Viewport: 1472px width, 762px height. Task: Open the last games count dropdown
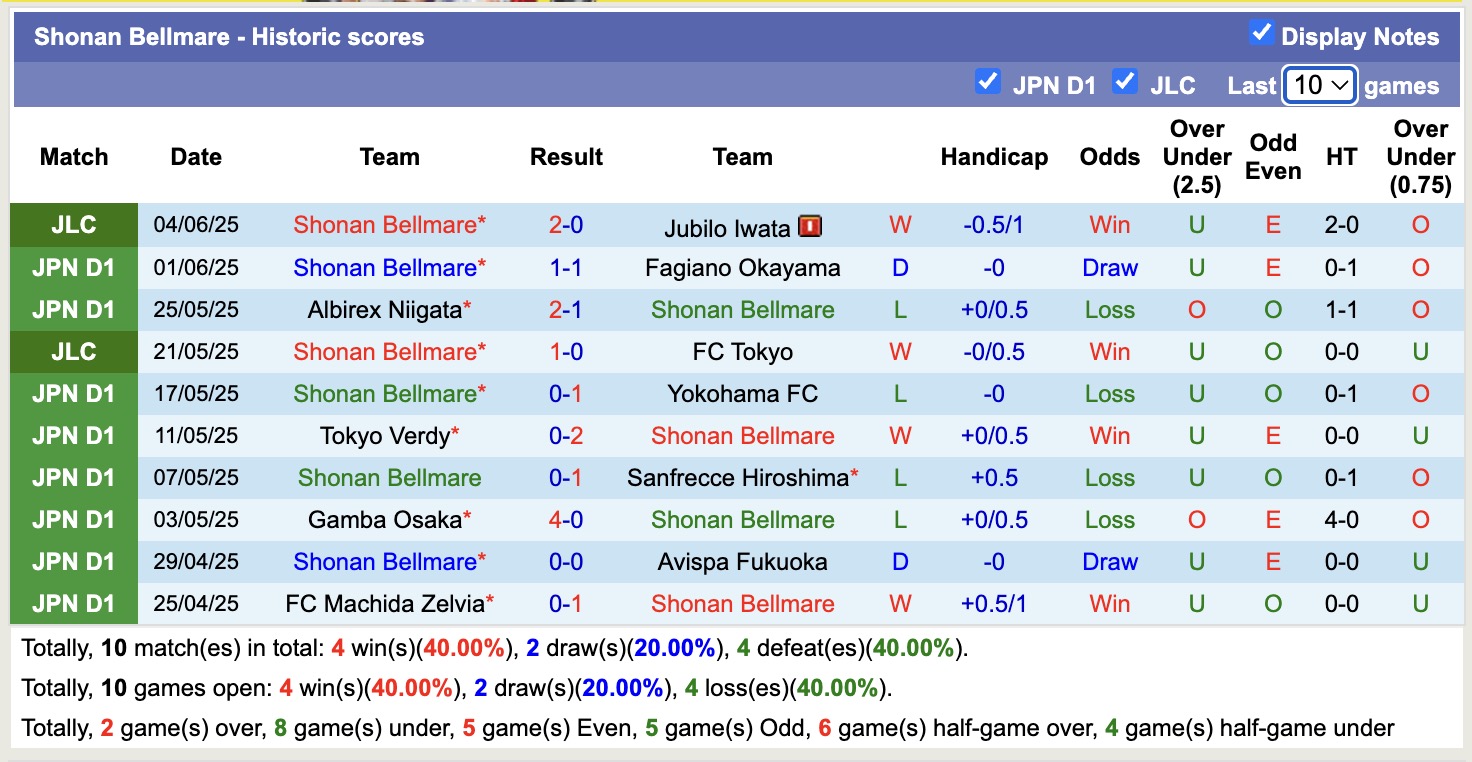[x=1319, y=86]
